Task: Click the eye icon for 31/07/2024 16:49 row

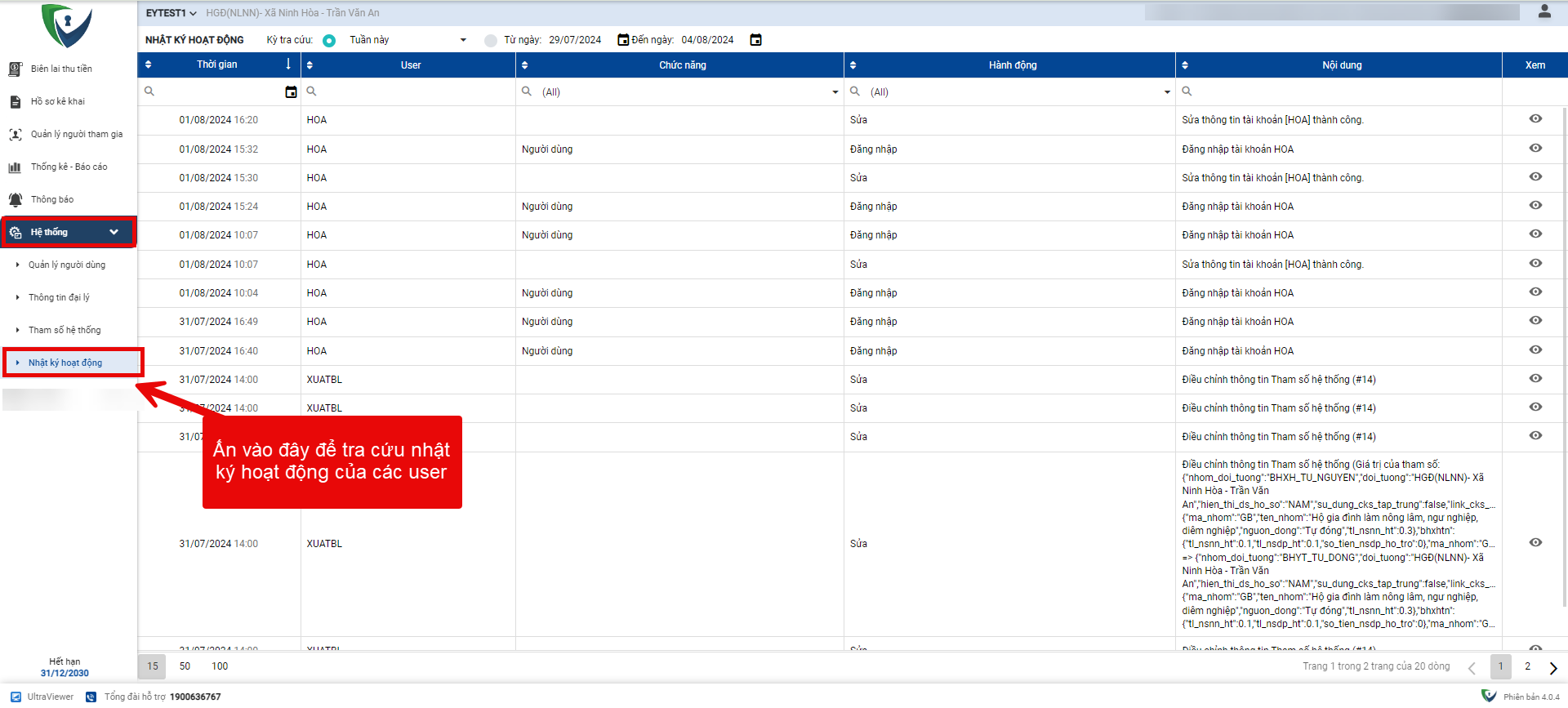Action: (1535, 321)
